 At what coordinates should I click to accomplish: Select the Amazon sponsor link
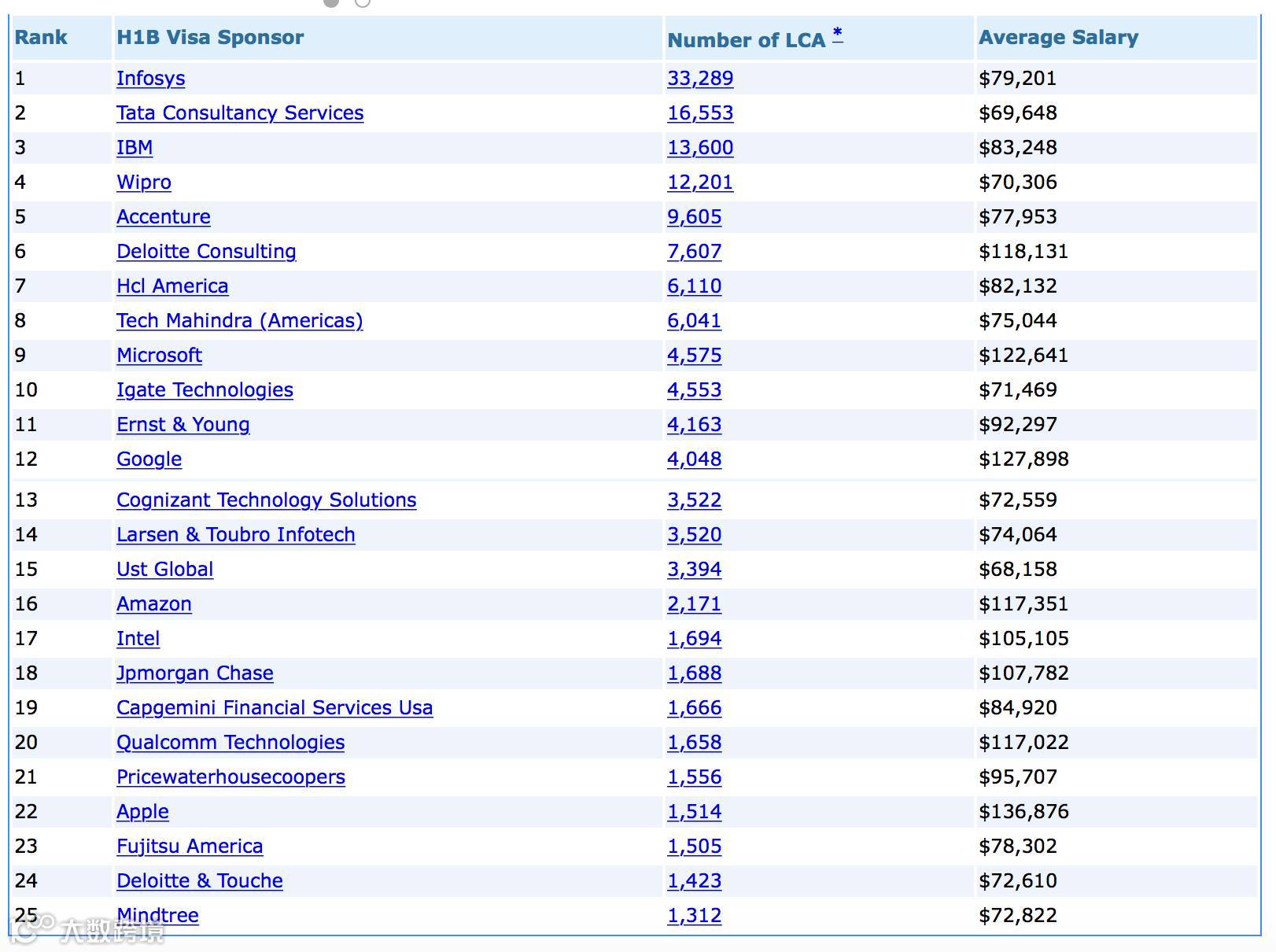(154, 604)
